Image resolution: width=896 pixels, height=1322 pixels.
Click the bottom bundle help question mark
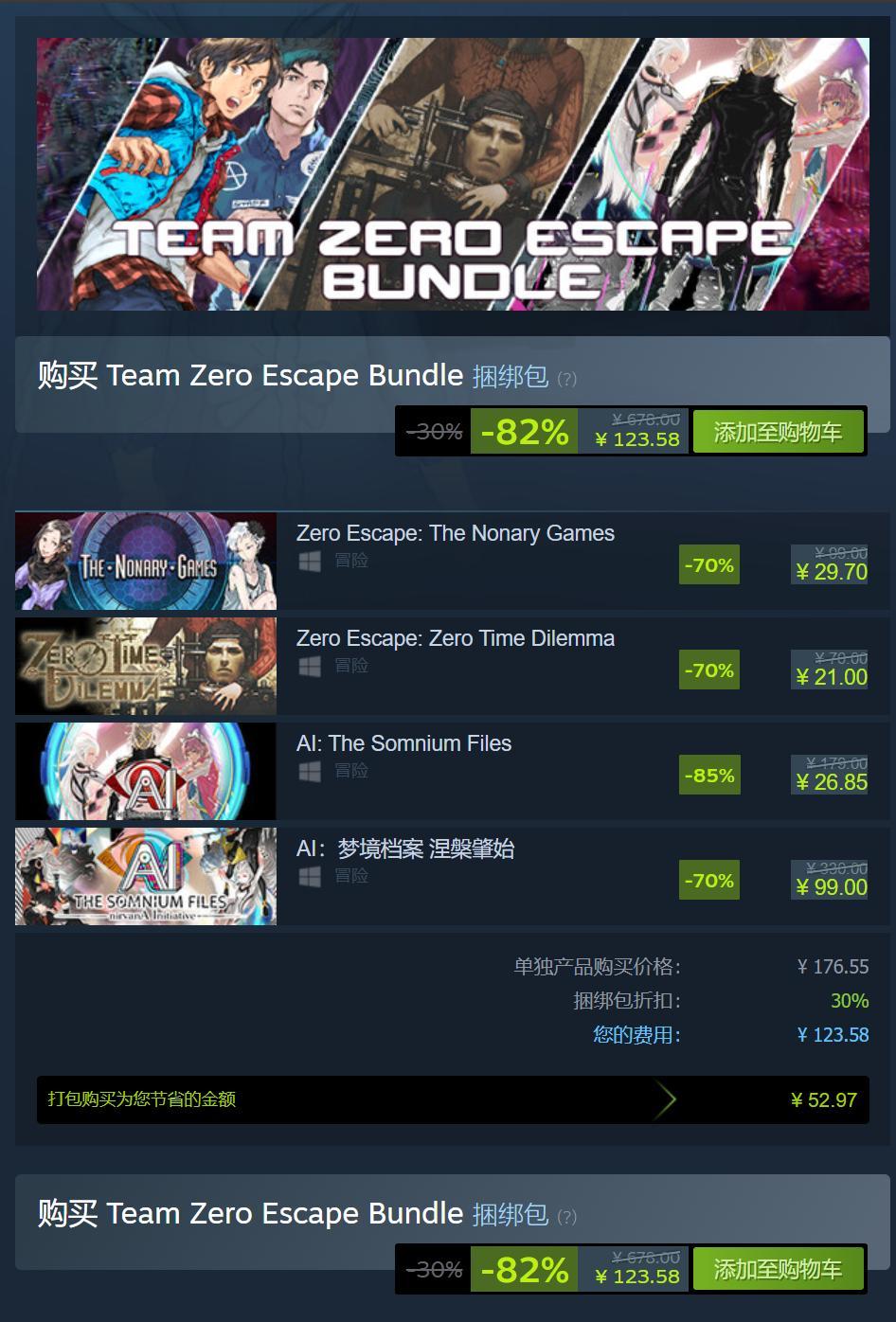pyautogui.click(x=566, y=1217)
